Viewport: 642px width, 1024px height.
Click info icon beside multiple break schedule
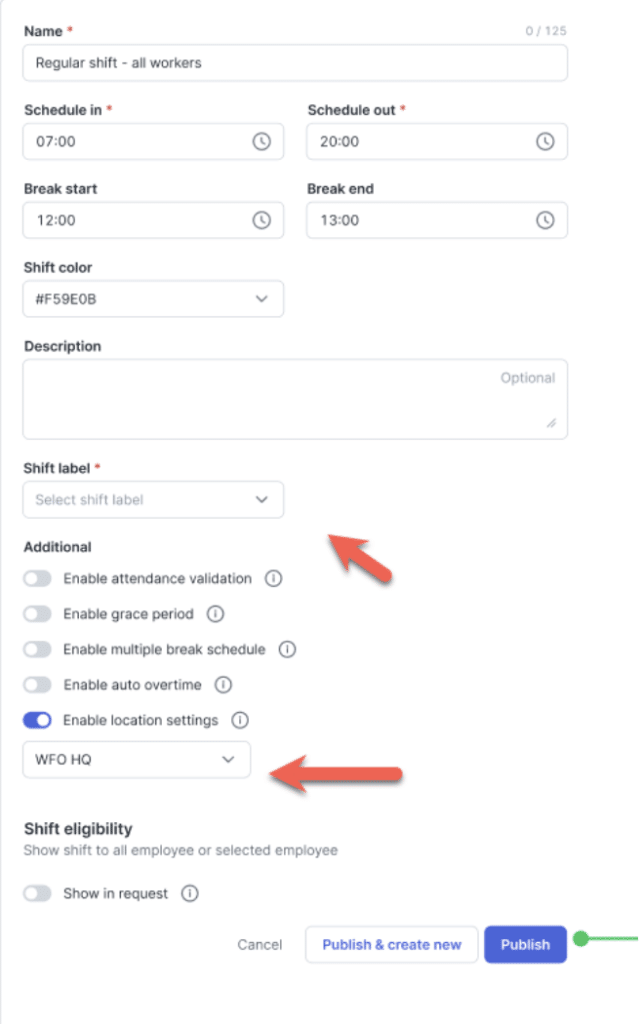(x=287, y=650)
